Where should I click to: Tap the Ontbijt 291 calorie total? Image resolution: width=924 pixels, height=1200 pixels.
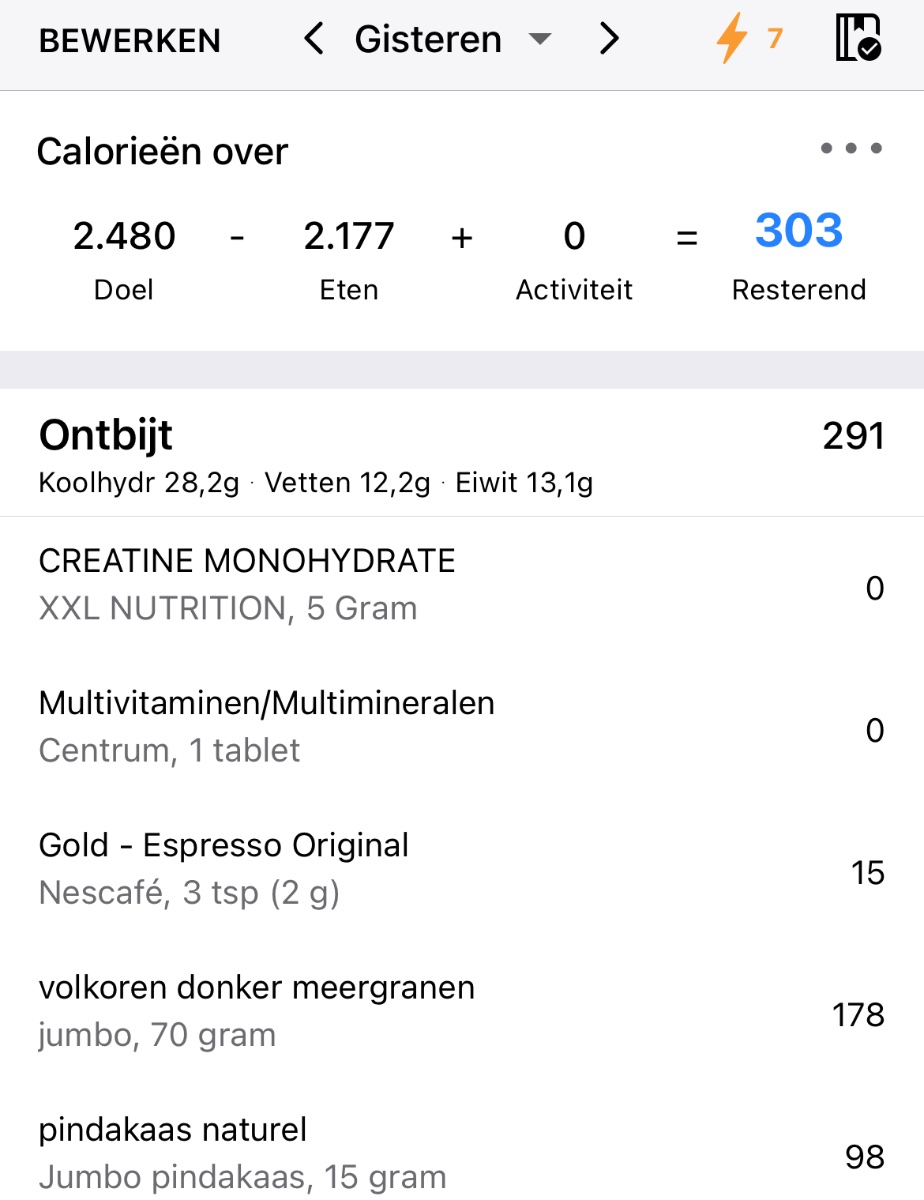click(x=853, y=436)
